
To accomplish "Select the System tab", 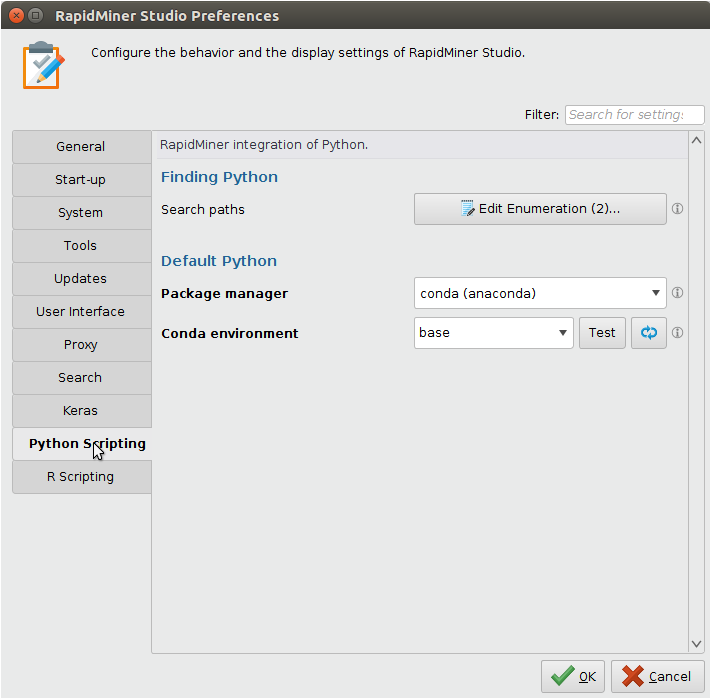I will (x=81, y=213).
